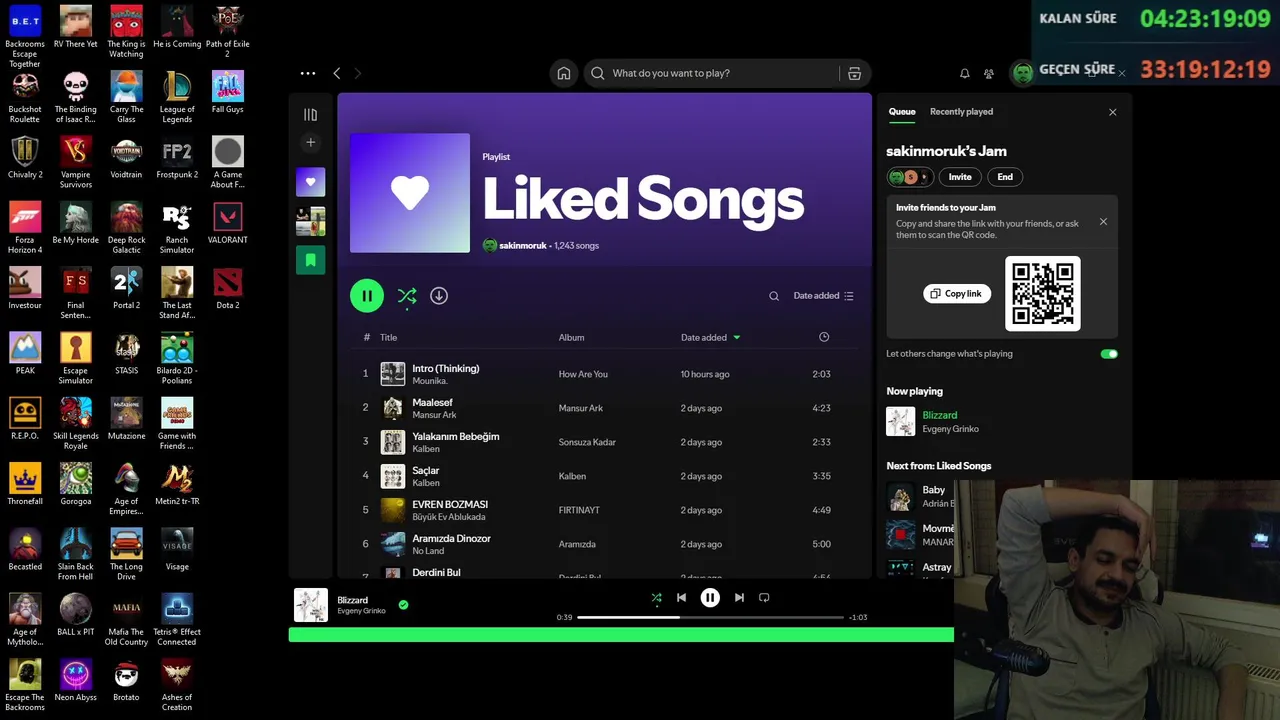Open the Date added sort dropdown
The width and height of the screenshot is (1280, 720).
coord(823,296)
